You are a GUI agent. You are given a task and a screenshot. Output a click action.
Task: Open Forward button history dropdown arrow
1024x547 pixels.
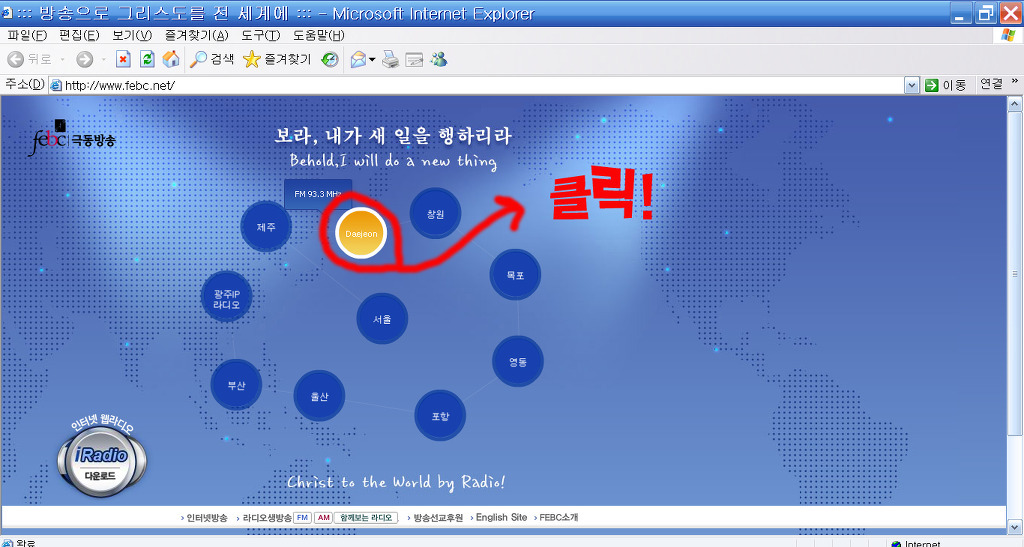[x=103, y=60]
